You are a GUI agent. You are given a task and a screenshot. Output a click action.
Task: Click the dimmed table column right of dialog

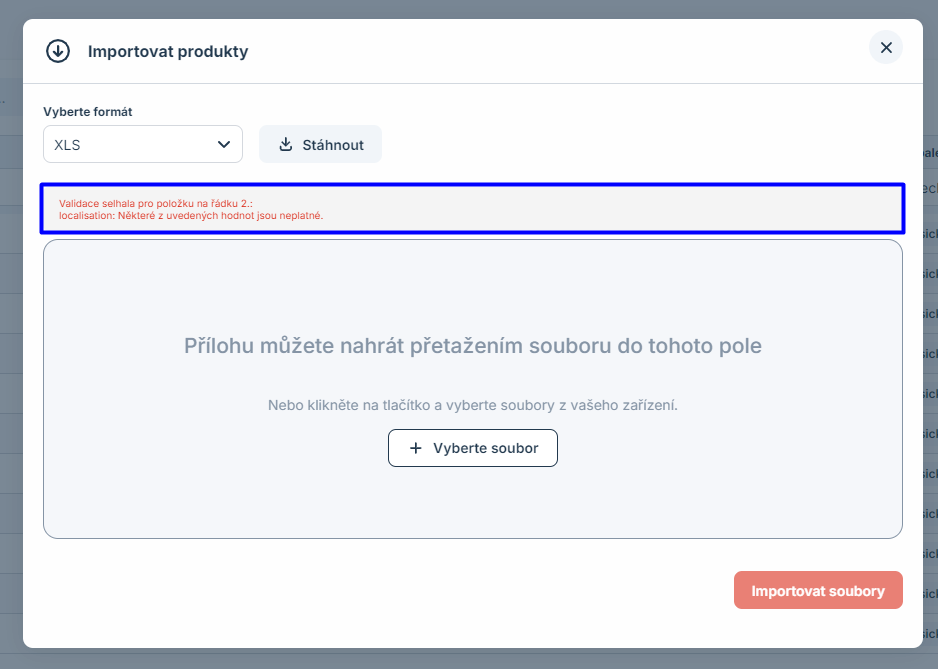(930, 350)
